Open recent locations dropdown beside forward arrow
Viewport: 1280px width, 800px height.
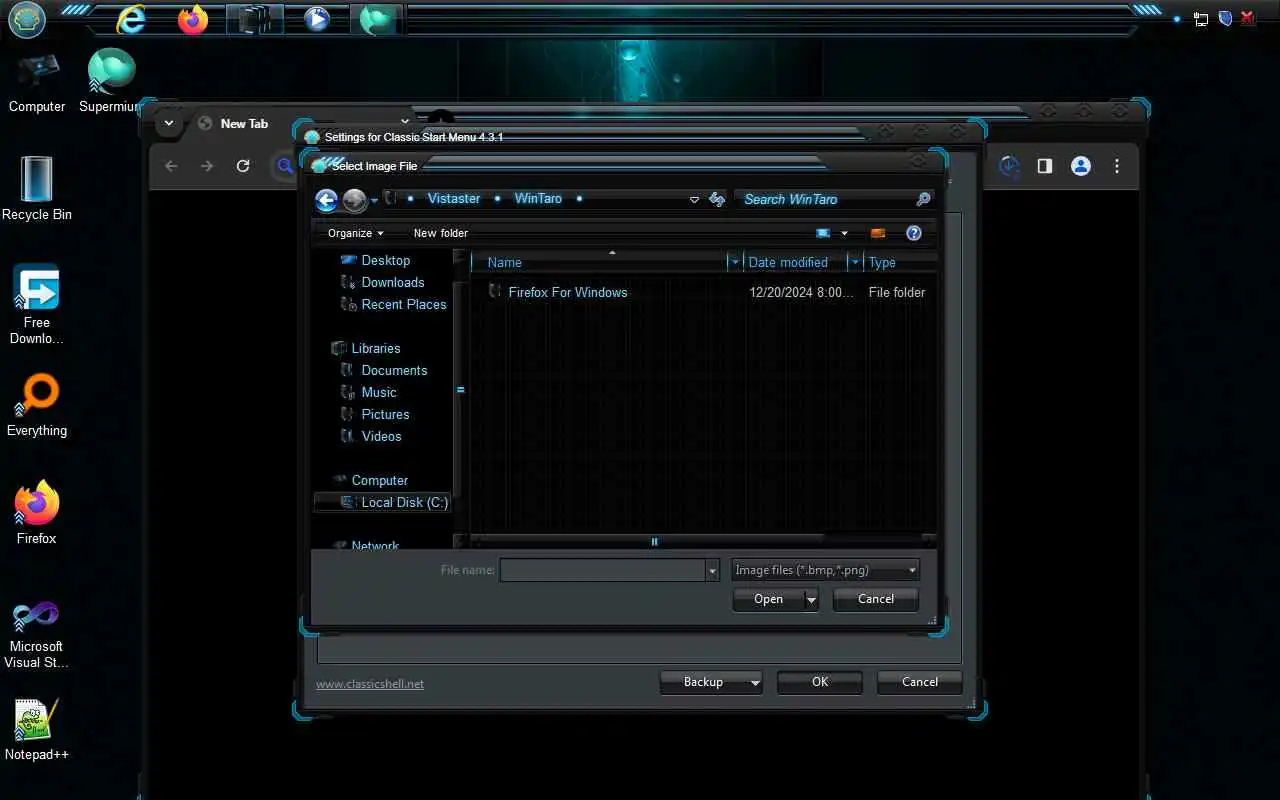pyautogui.click(x=374, y=200)
